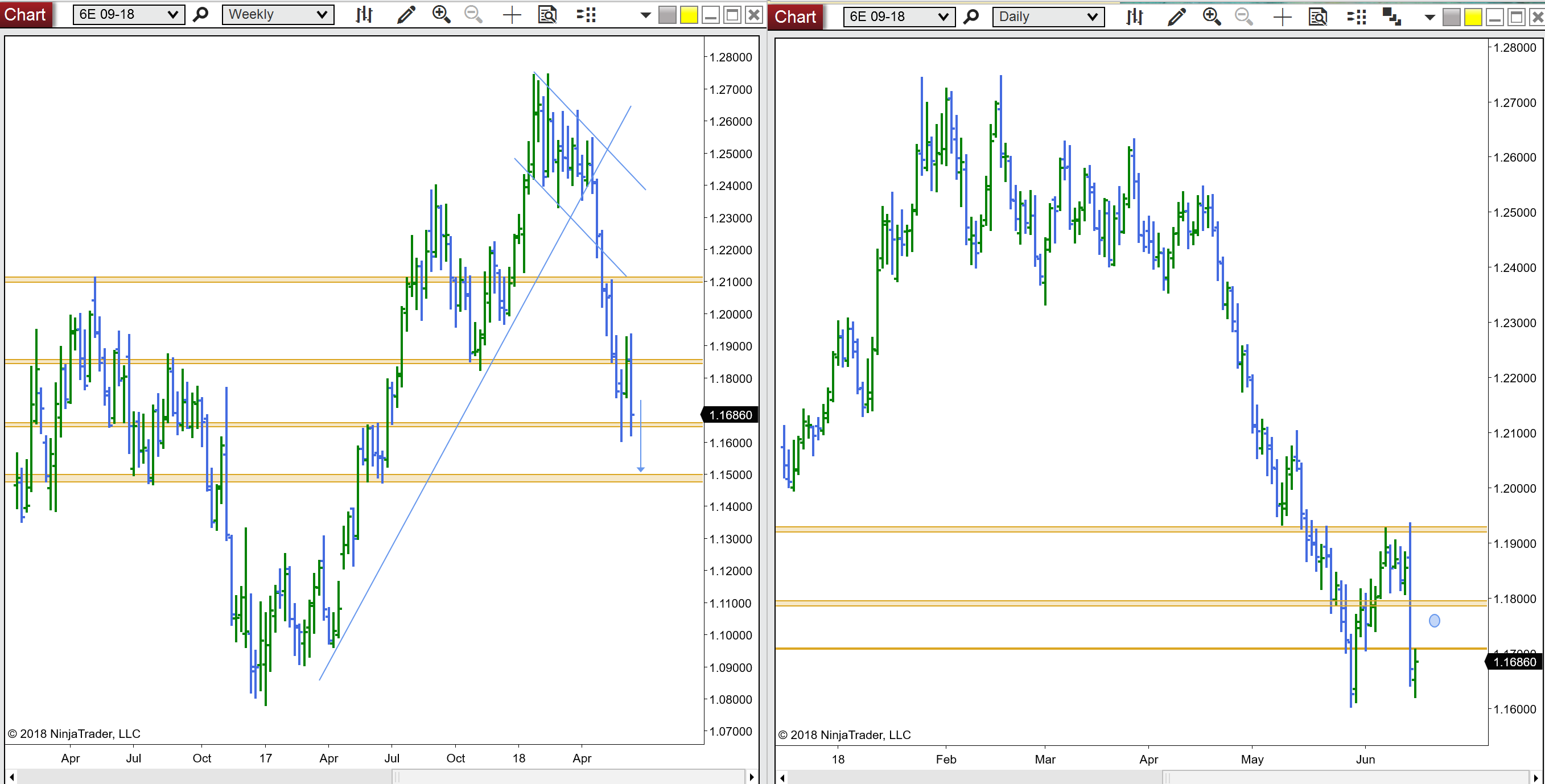Expand the toolbar arrow menu on Daily chart
Screen dimensions: 1545x784
click(x=1430, y=18)
